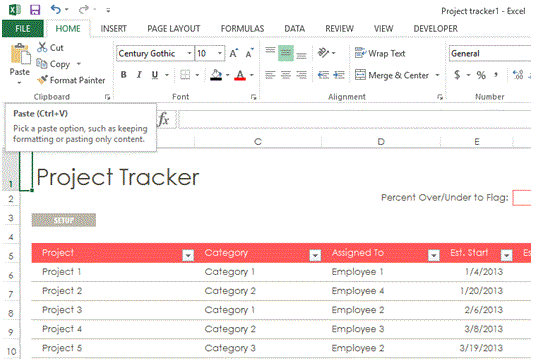The height and width of the screenshot is (361, 533).
Task: Open the VIEW tab
Action: (383, 29)
